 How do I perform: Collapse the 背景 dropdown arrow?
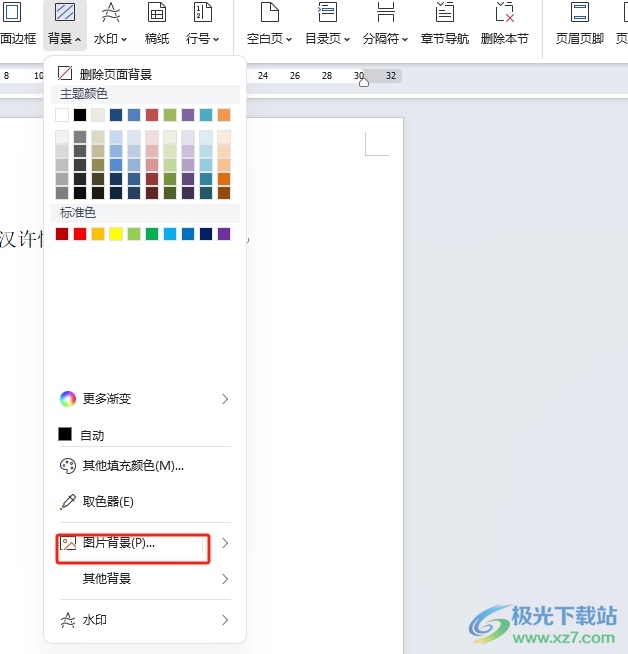78,40
